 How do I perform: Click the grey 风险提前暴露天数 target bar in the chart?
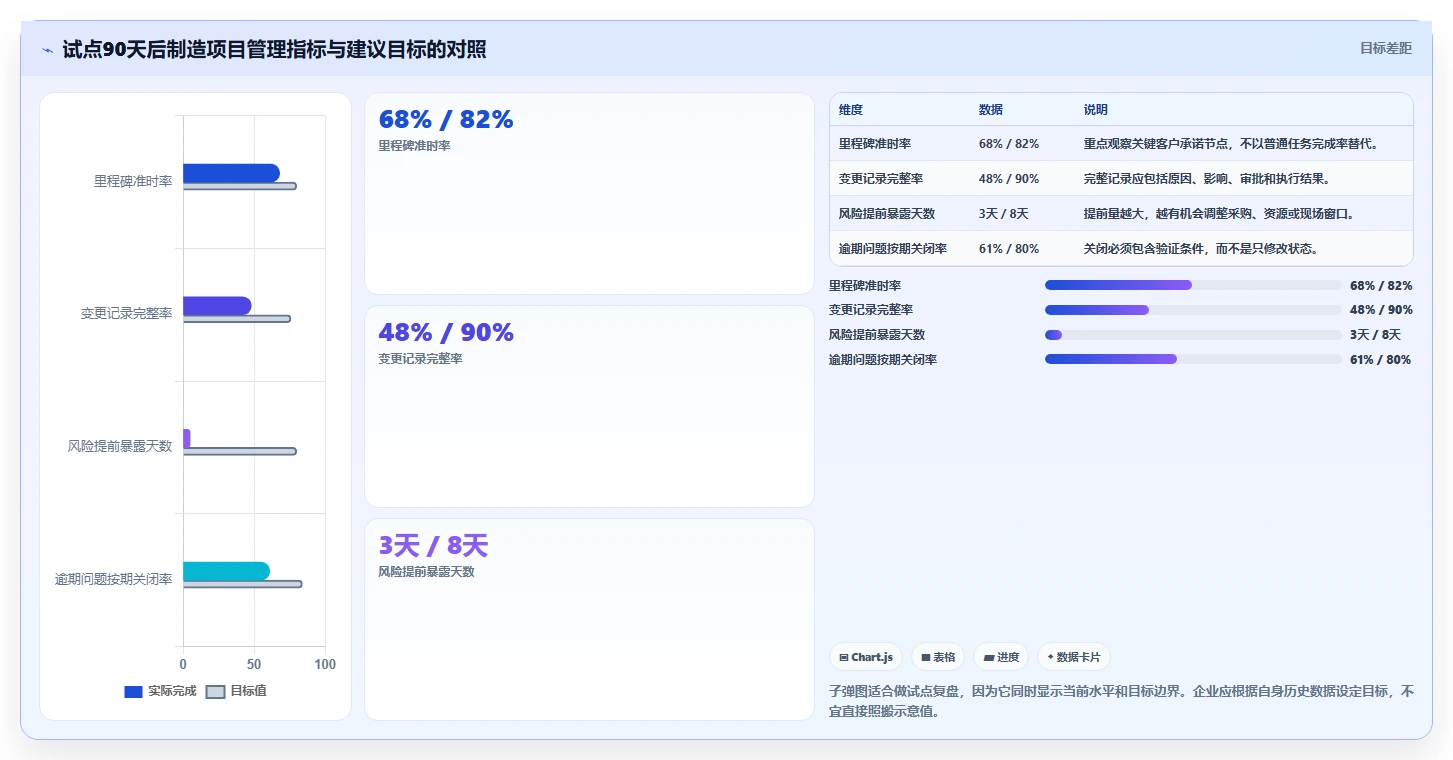pyautogui.click(x=240, y=451)
